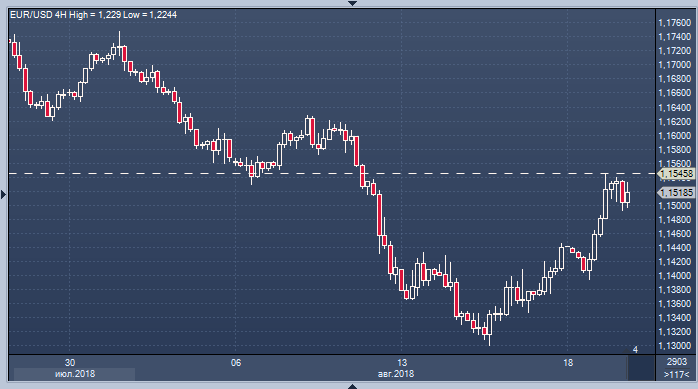Click the 1,14000 price axis label
The width and height of the screenshot is (698, 389).
pos(674,276)
